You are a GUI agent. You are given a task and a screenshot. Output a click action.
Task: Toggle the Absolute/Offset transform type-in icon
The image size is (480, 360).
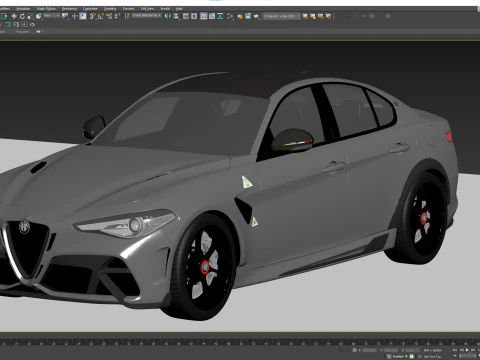[355, 350]
